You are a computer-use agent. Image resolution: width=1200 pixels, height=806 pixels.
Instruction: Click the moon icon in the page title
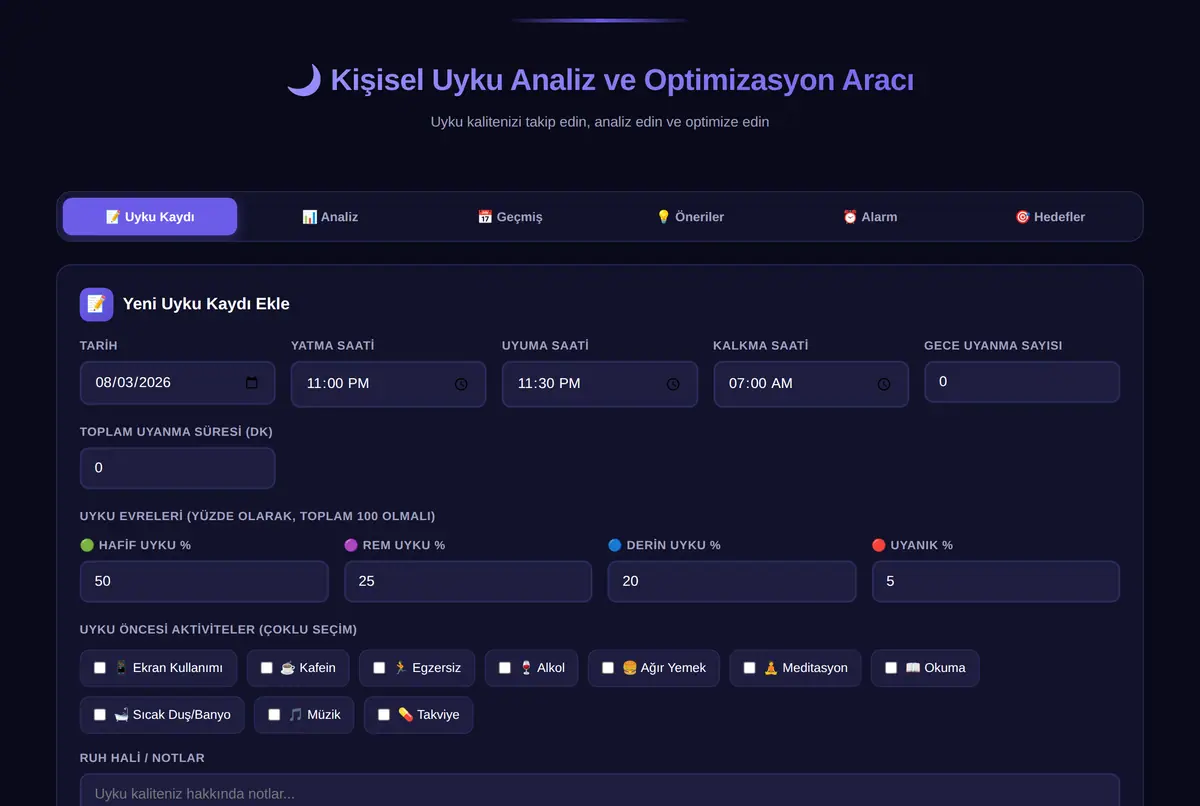[304, 80]
